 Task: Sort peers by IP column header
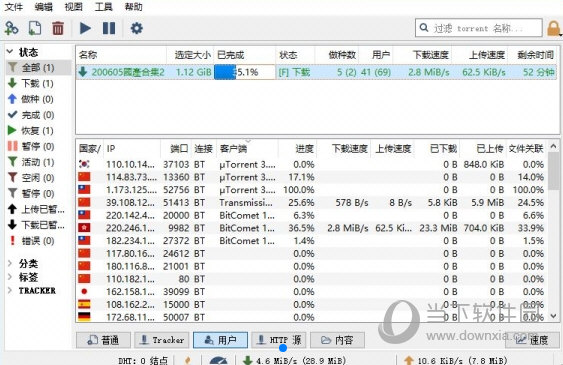click(x=132, y=149)
